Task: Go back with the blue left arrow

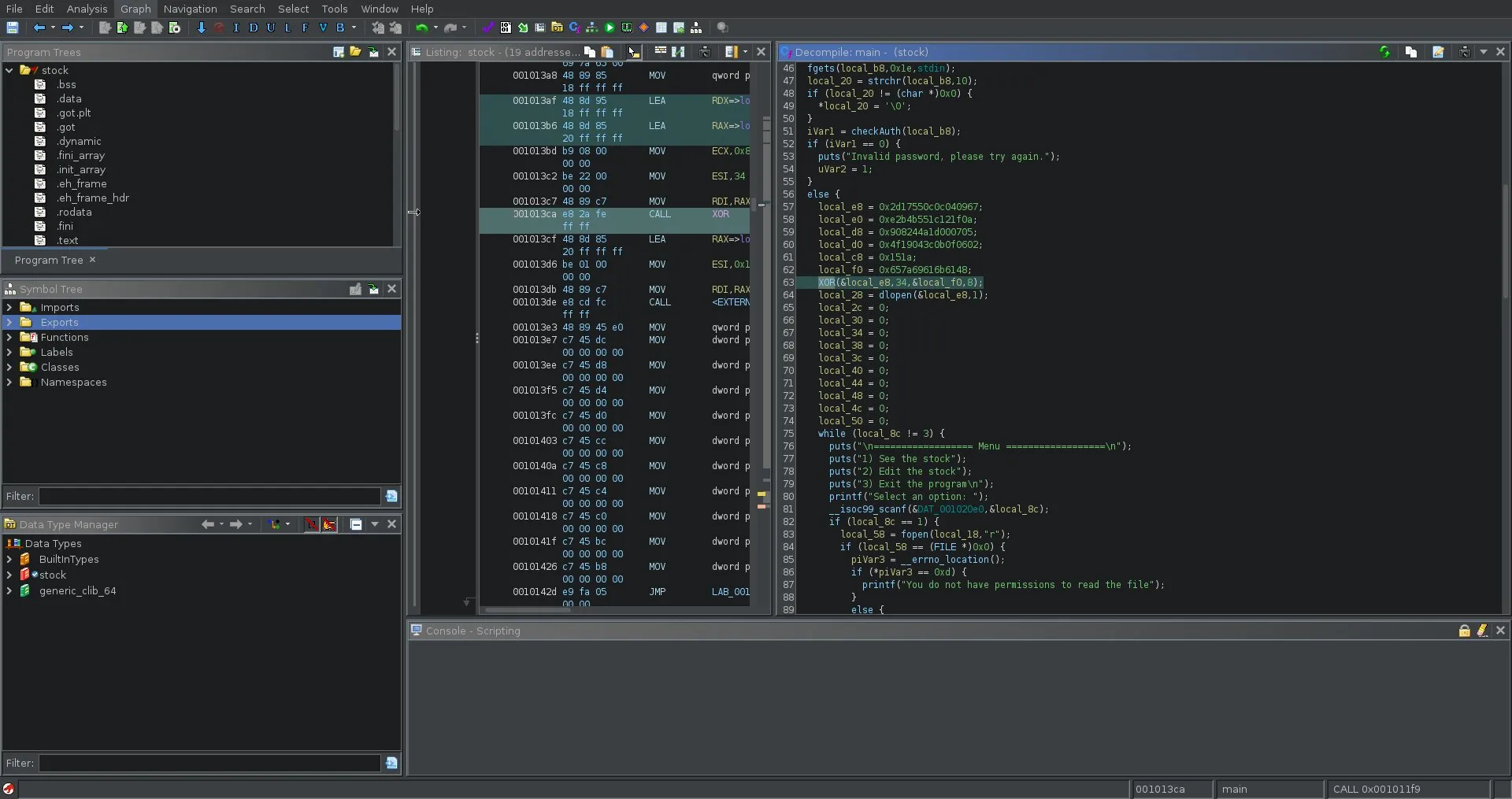Action: 39,28
